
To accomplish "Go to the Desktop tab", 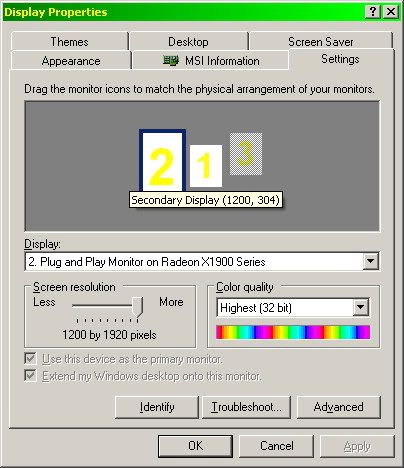I will [x=188, y=42].
